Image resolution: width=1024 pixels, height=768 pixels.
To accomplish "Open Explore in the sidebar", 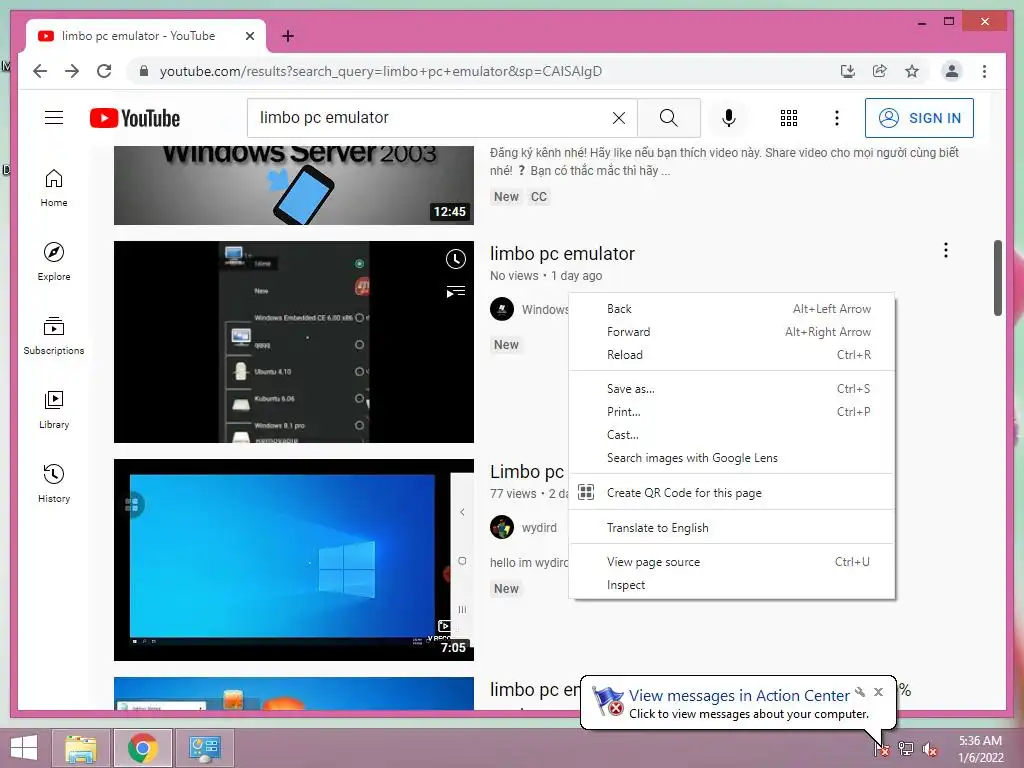I will (54, 262).
